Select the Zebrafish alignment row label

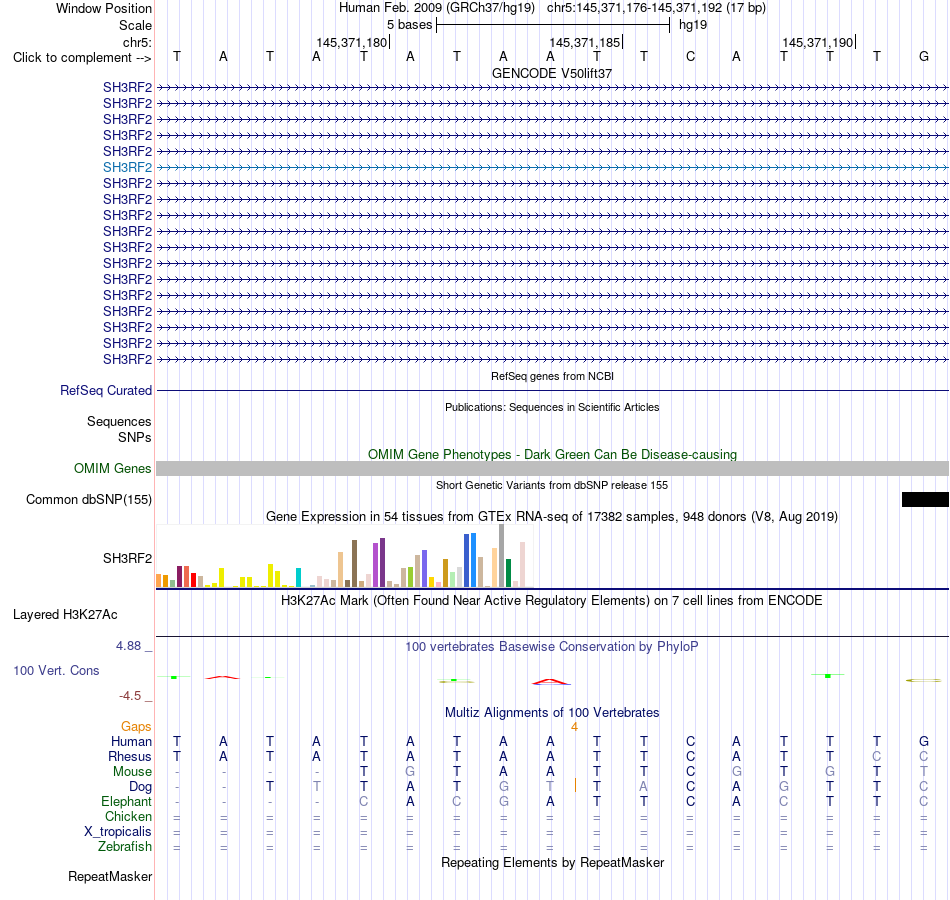click(x=125, y=846)
